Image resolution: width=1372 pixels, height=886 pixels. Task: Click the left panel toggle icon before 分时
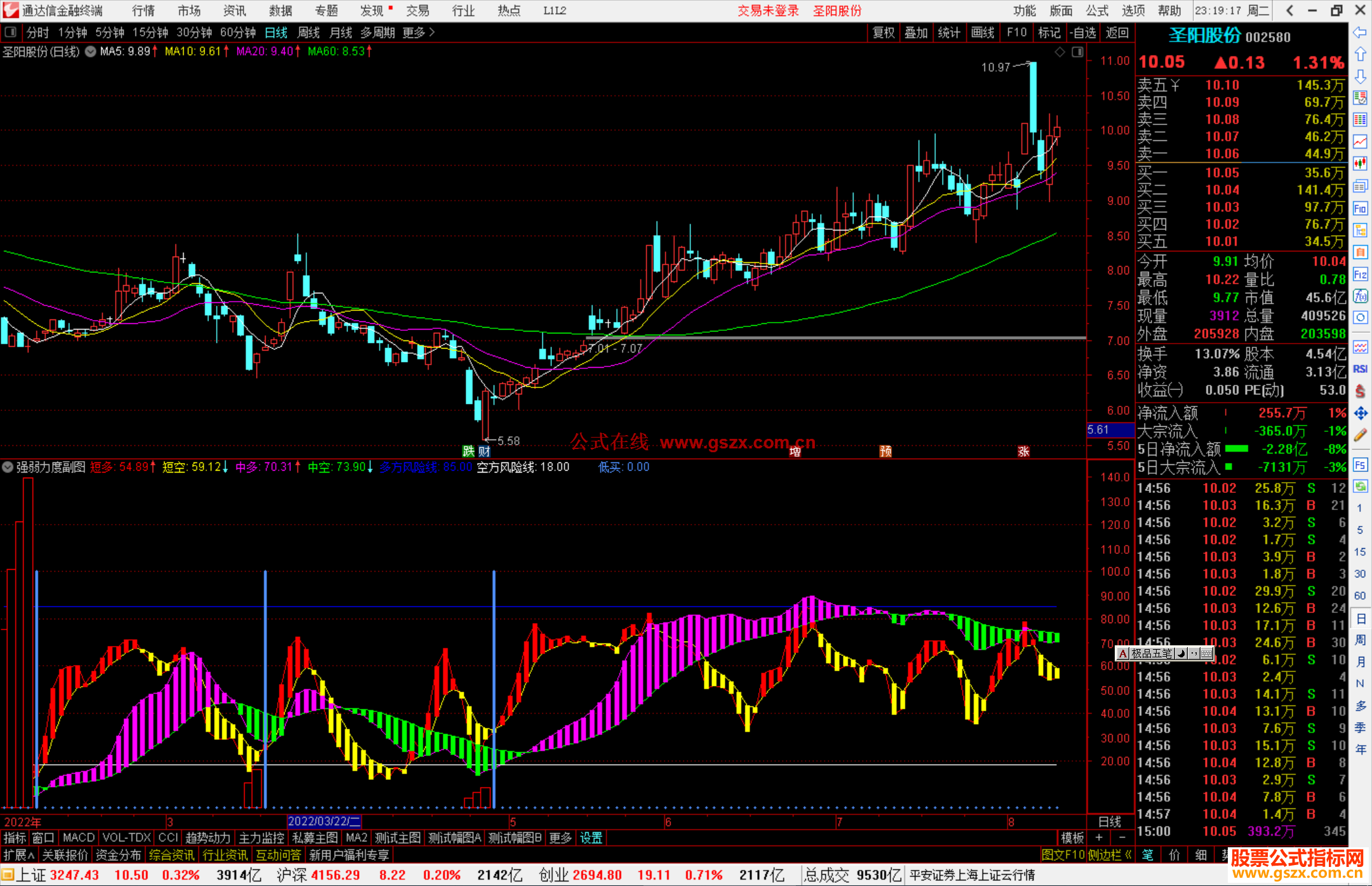(11, 32)
